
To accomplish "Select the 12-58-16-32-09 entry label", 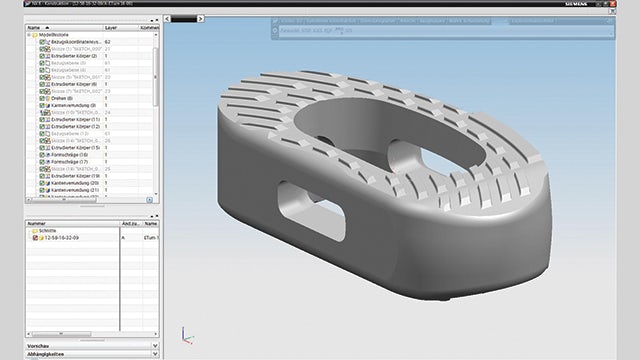I will point(62,238).
